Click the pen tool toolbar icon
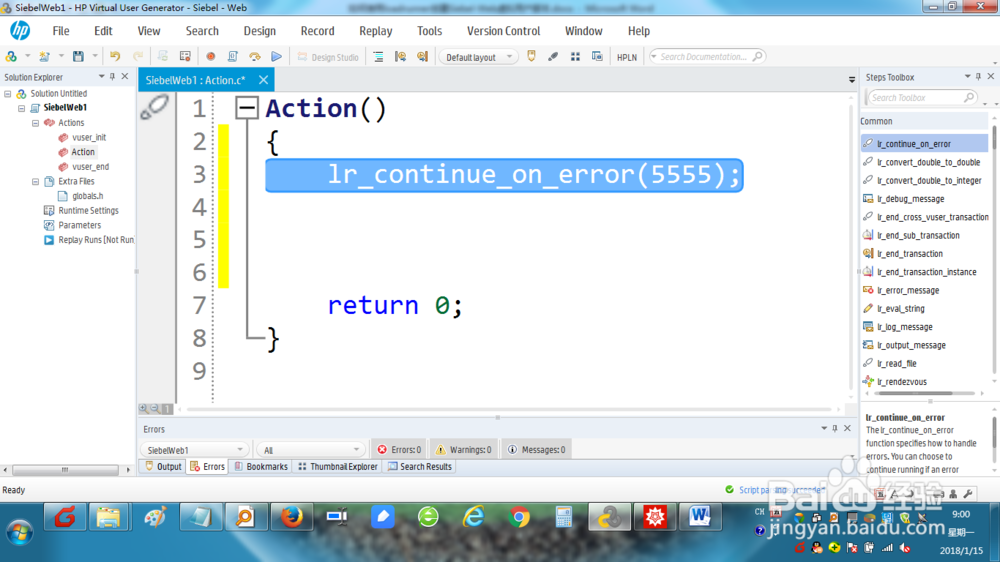This screenshot has width=1000, height=562. point(553,57)
